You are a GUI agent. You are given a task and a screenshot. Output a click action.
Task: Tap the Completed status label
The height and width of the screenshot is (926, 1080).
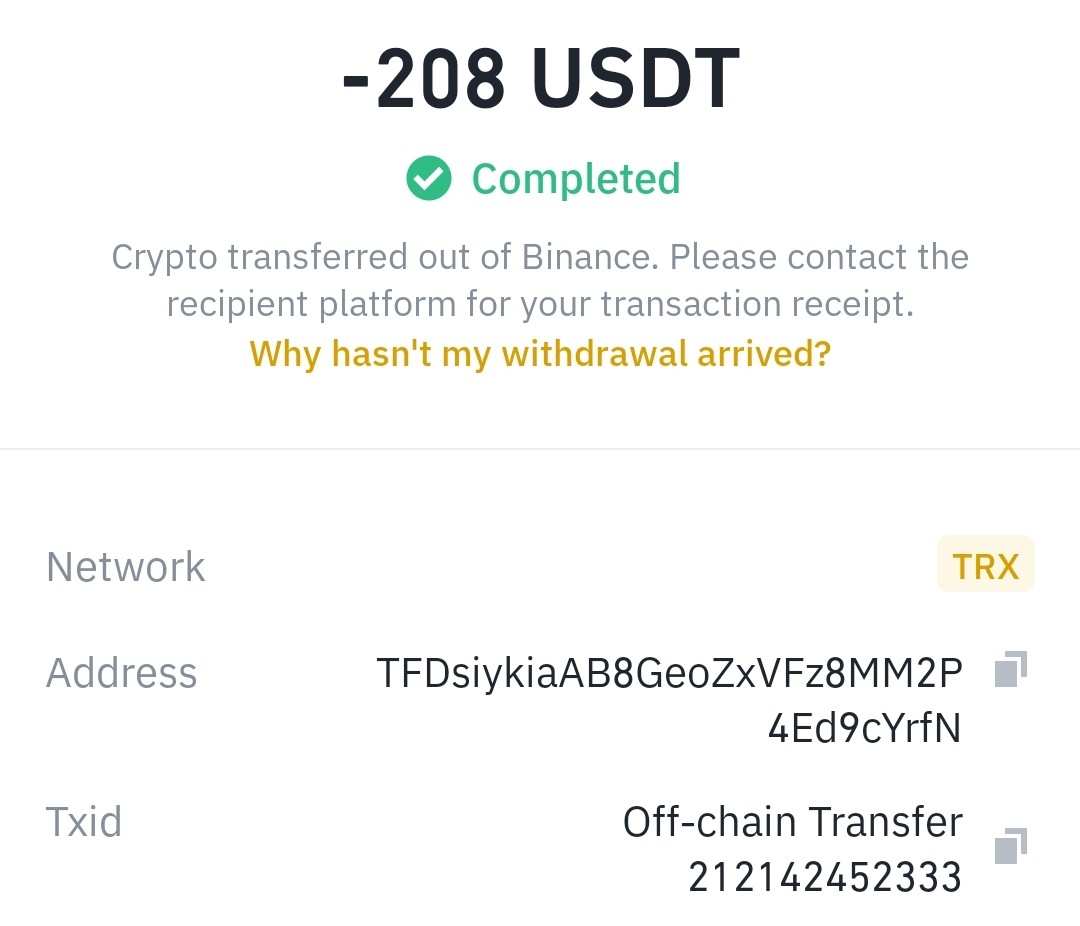[576, 179]
